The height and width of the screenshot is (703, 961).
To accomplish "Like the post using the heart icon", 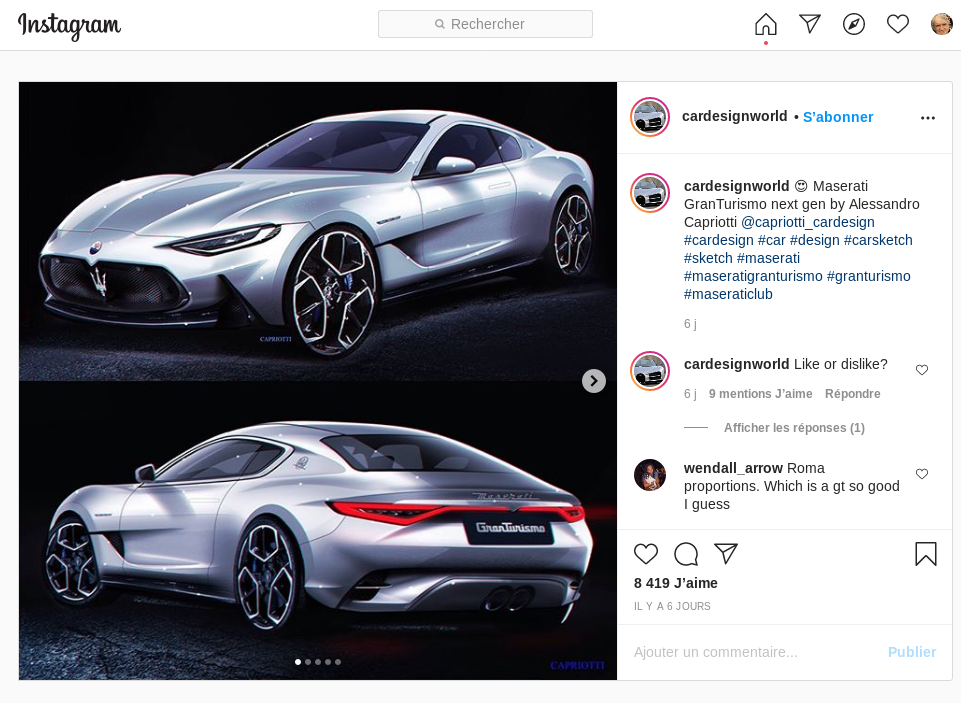I will coord(645,553).
